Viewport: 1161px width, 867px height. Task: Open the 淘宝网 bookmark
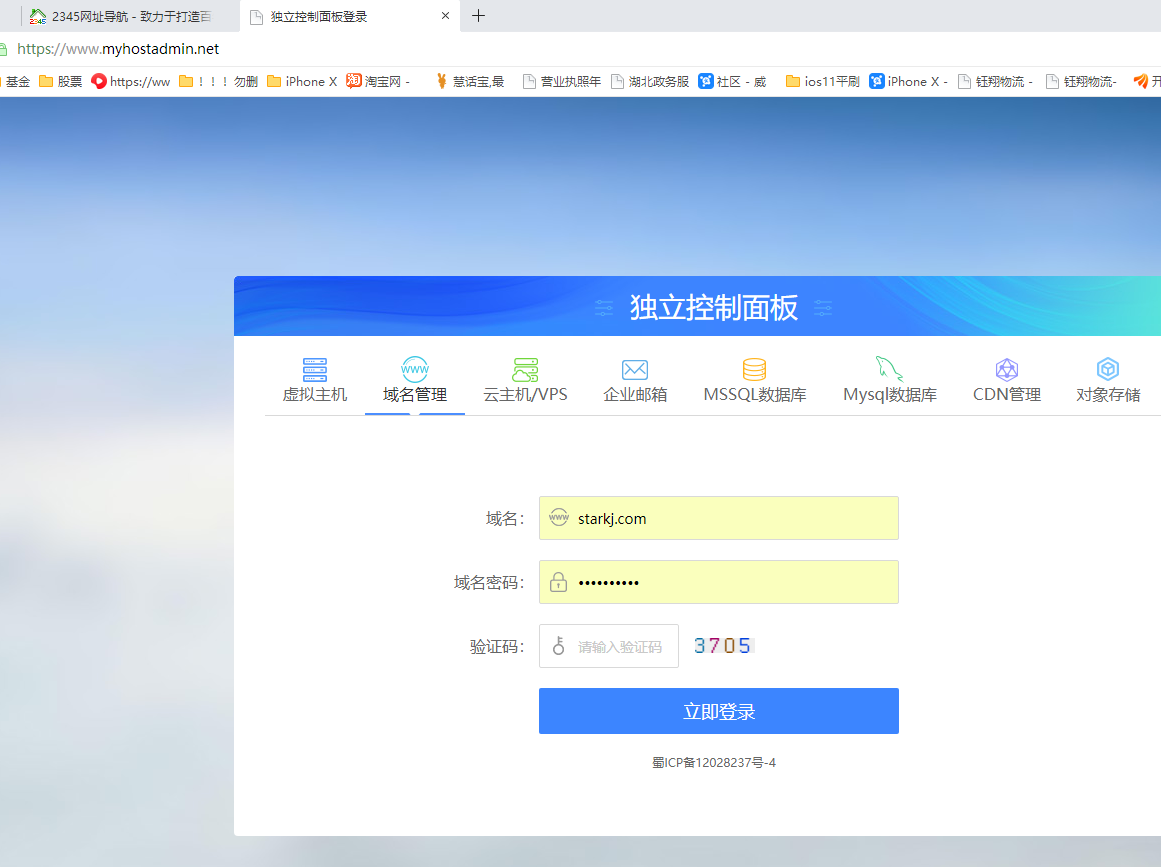click(379, 82)
